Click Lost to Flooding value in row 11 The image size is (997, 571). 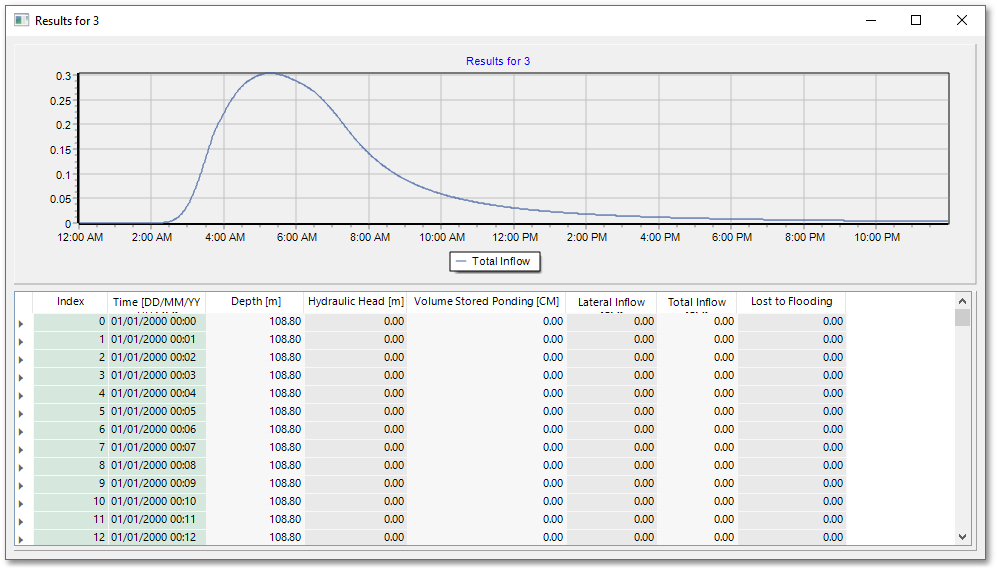point(791,519)
